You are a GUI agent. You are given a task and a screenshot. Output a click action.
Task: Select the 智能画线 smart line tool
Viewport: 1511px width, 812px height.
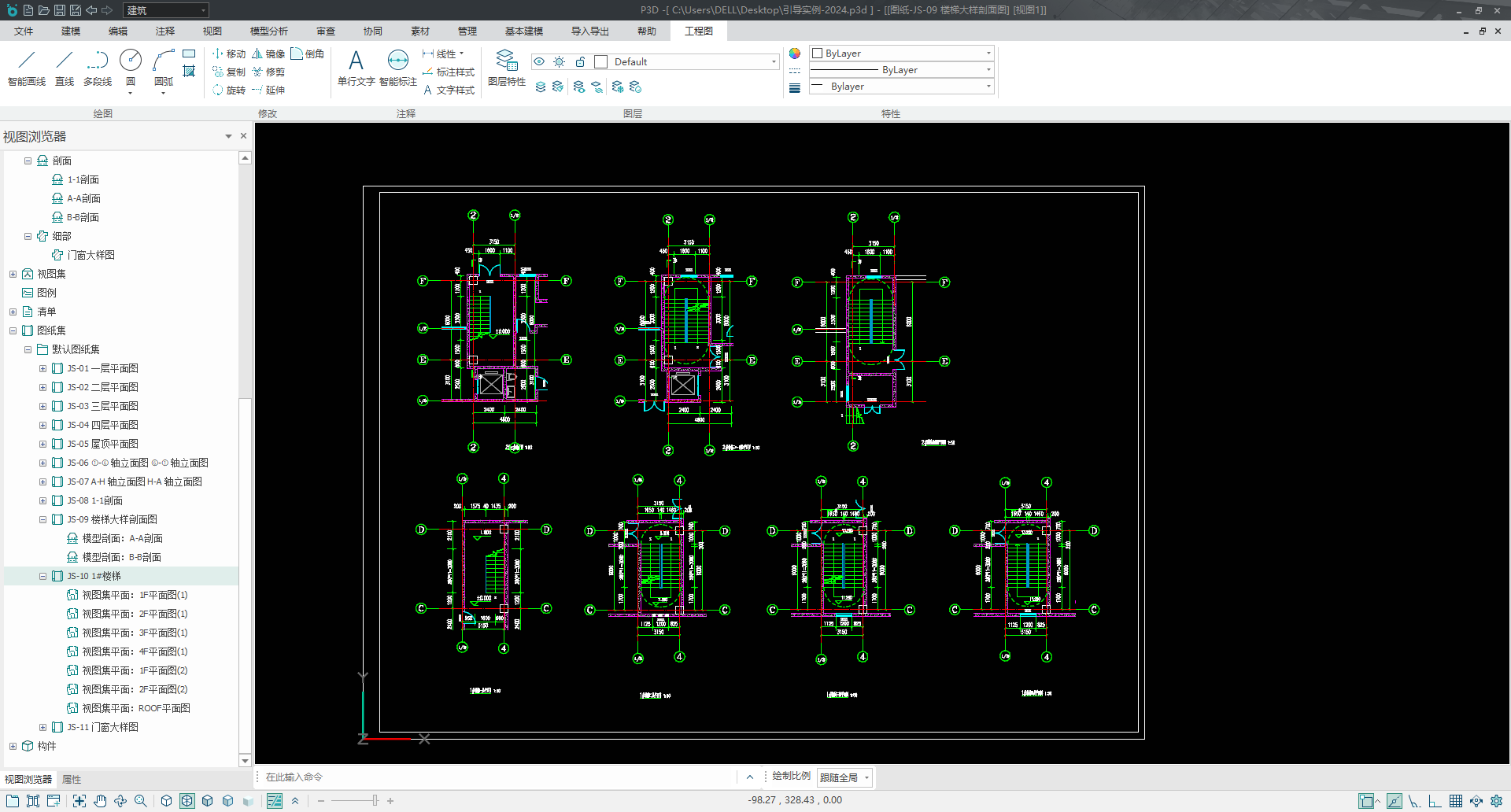click(x=27, y=68)
